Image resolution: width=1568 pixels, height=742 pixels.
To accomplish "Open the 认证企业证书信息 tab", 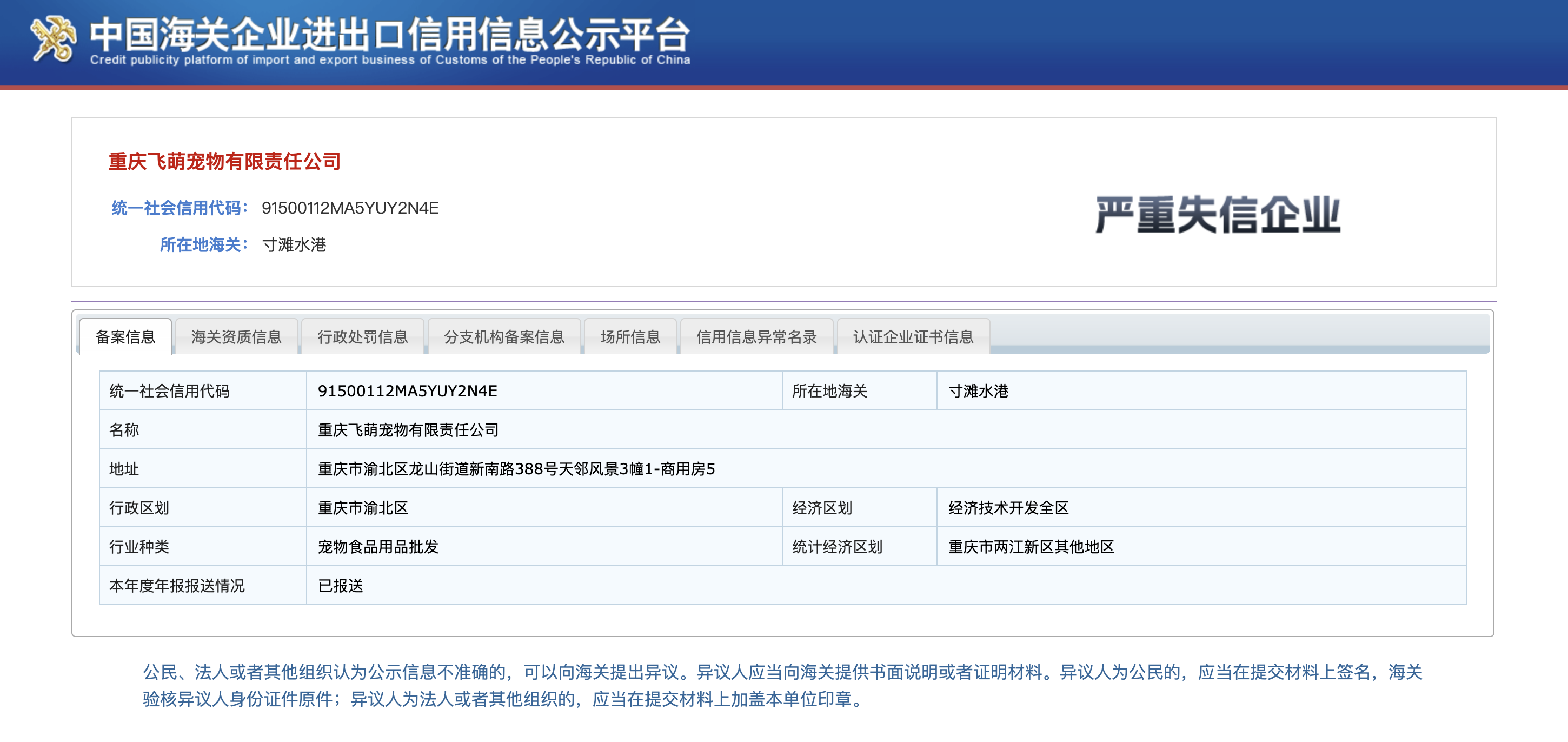I will pos(913,336).
